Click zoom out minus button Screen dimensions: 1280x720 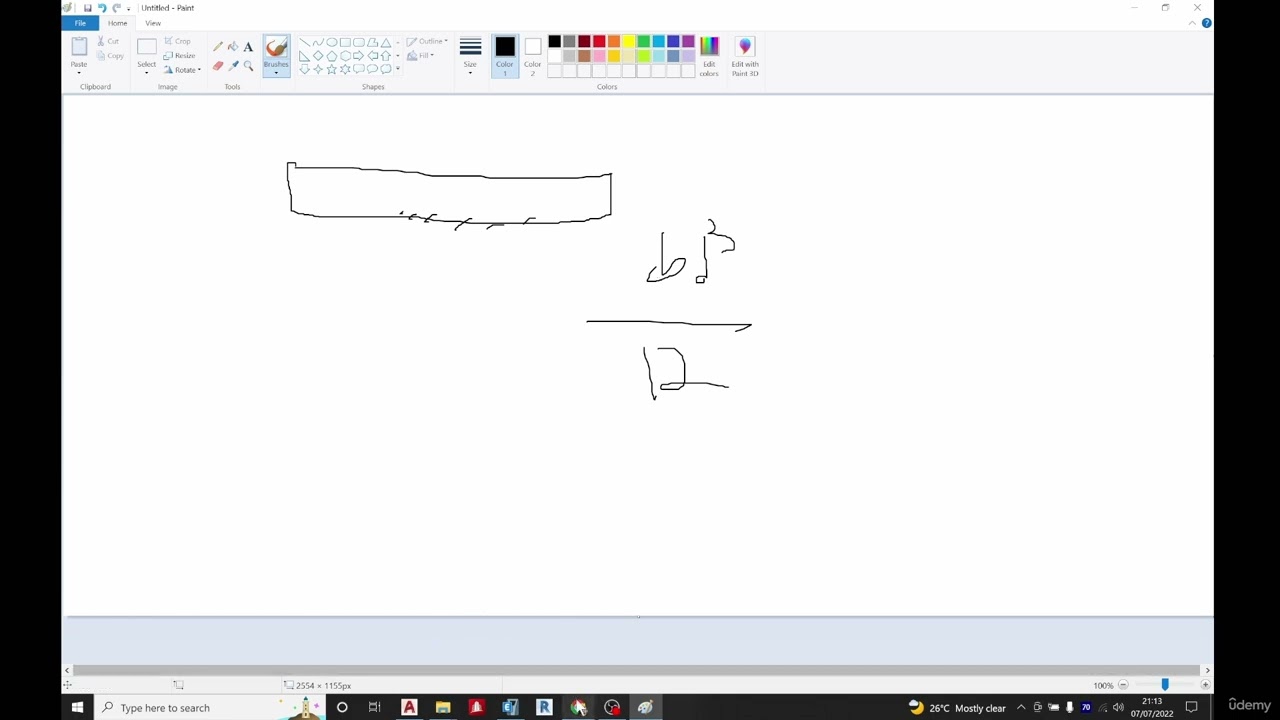point(1123,685)
